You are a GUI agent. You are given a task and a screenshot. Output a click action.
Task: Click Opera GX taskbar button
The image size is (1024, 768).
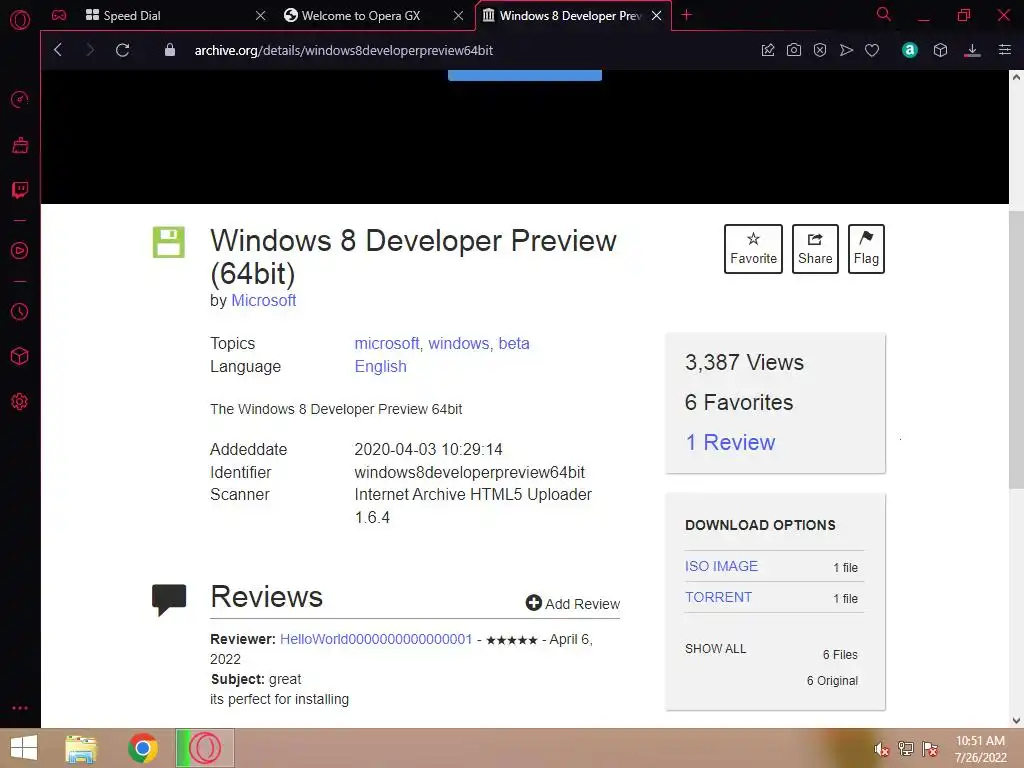pos(205,748)
